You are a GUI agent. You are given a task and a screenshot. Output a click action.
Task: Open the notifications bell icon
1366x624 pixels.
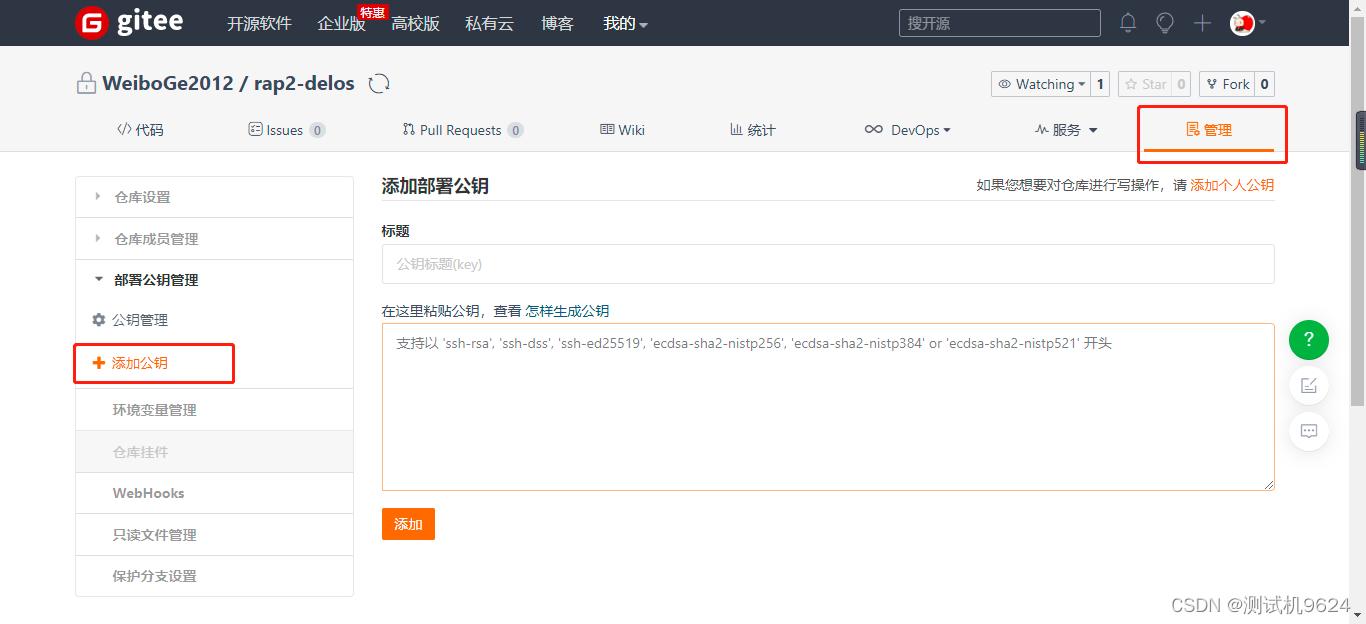click(1128, 23)
